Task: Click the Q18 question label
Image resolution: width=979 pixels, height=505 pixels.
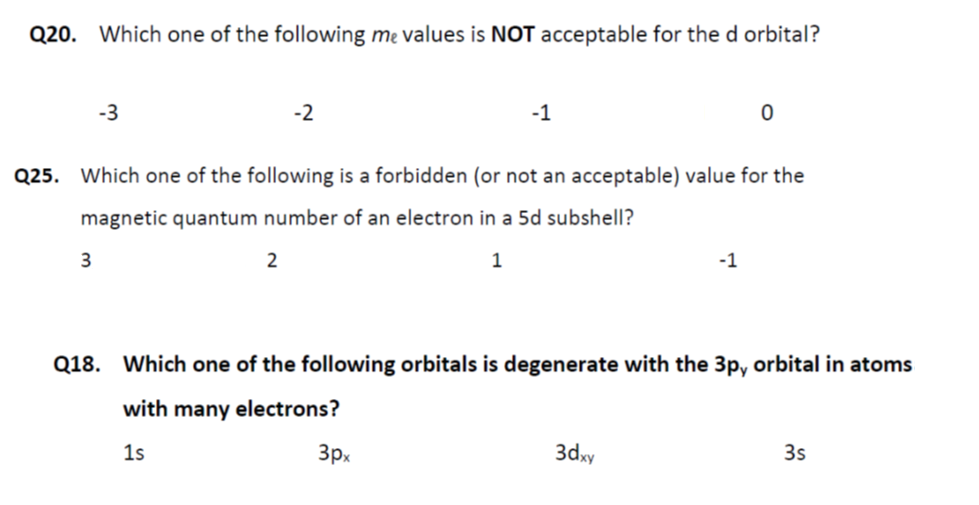Action: 77,364
